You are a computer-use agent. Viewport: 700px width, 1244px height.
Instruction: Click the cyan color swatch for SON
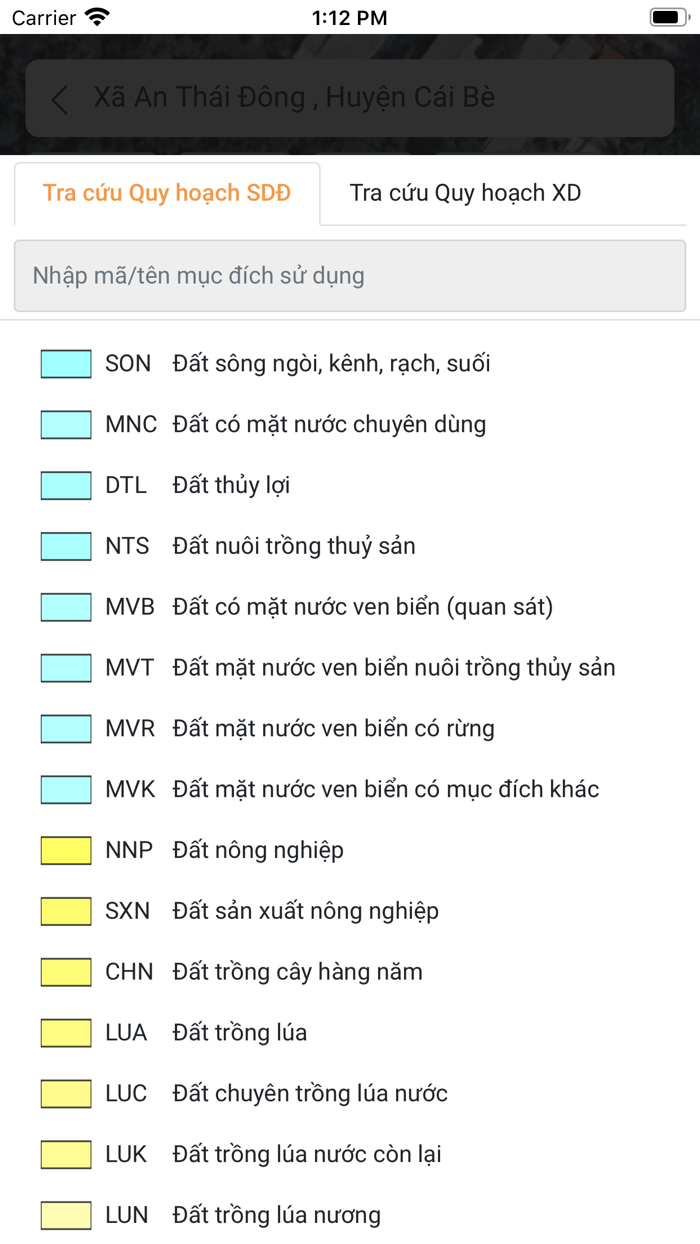[x=65, y=363]
